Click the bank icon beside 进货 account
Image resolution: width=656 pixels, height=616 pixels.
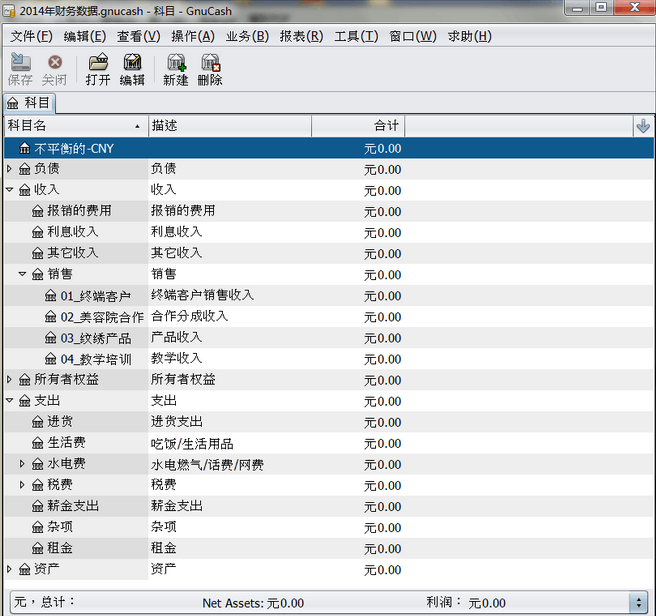38,422
